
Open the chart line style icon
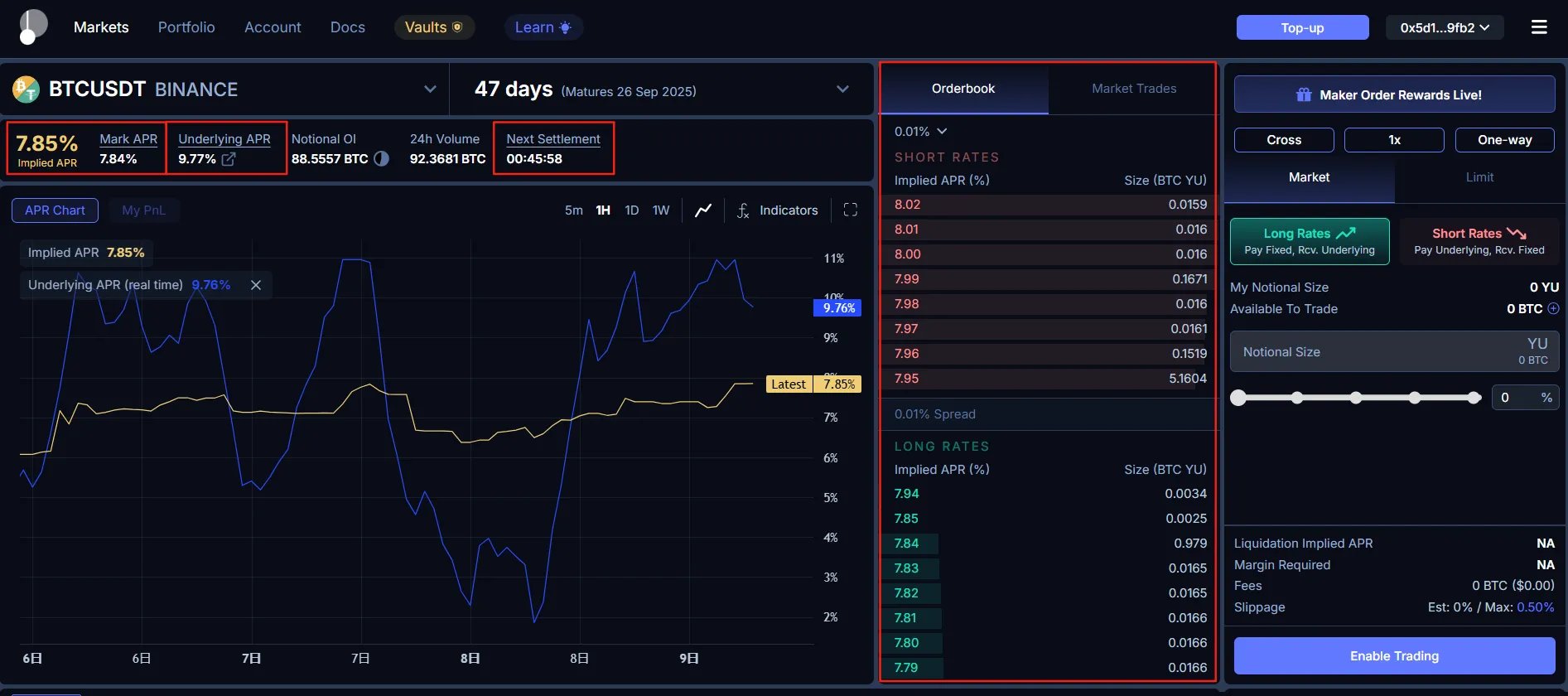703,210
